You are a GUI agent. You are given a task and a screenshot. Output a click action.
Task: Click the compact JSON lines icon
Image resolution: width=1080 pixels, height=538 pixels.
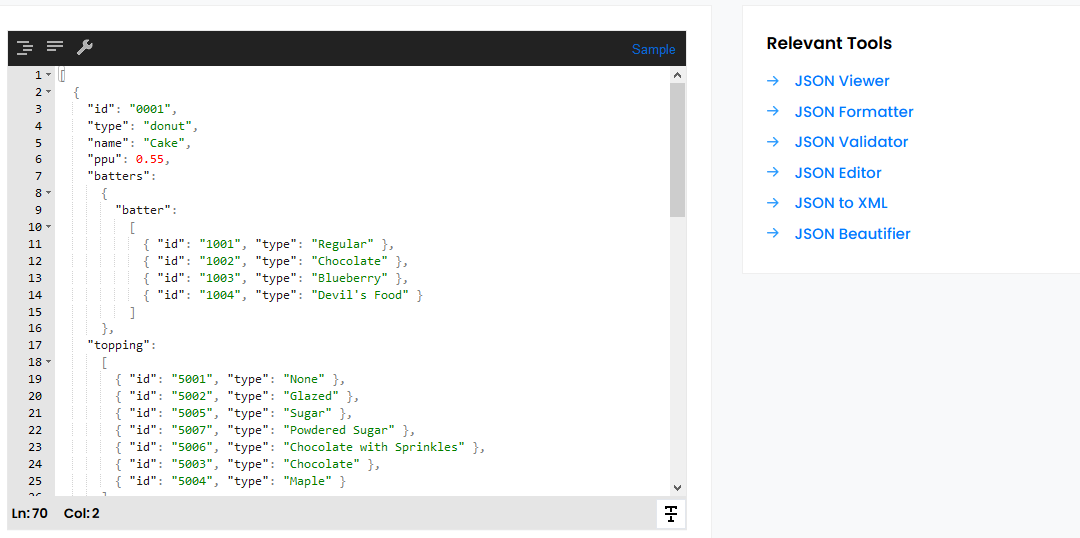pyautogui.click(x=55, y=47)
